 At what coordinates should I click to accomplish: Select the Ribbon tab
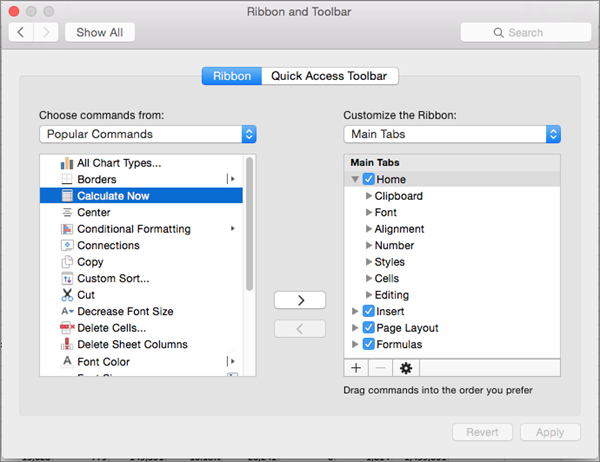point(231,76)
